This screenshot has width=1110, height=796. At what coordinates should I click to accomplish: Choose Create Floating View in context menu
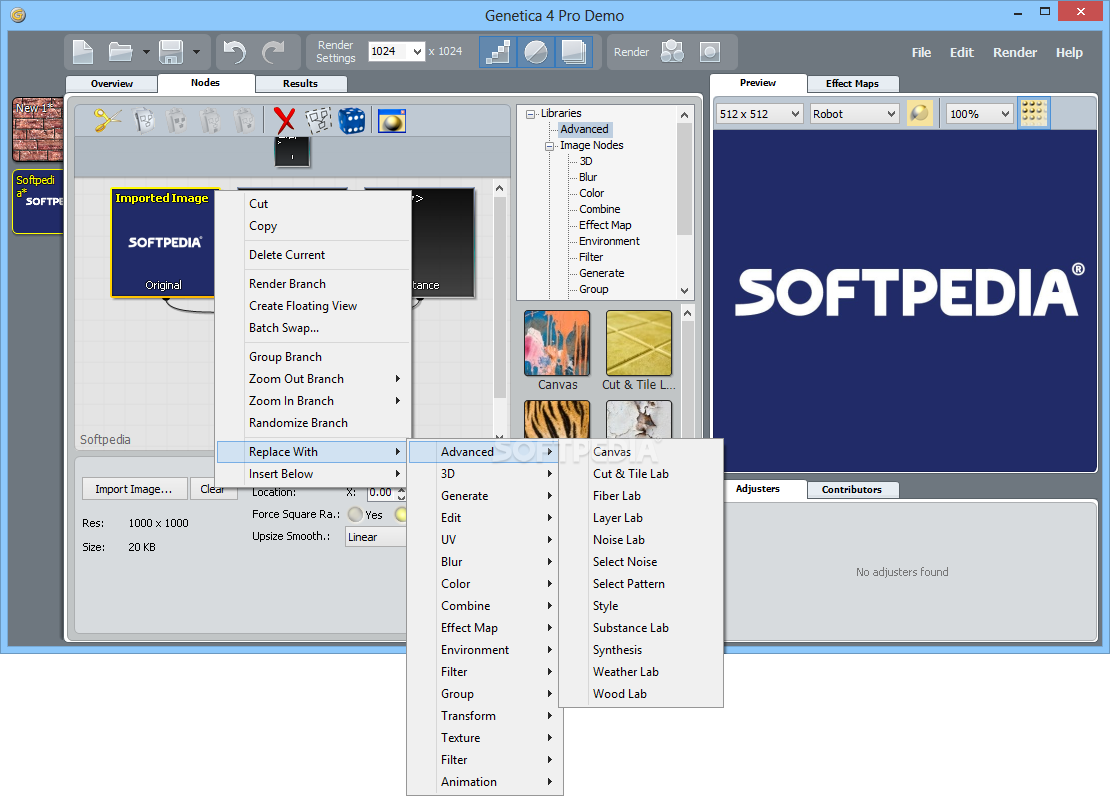tap(313, 306)
